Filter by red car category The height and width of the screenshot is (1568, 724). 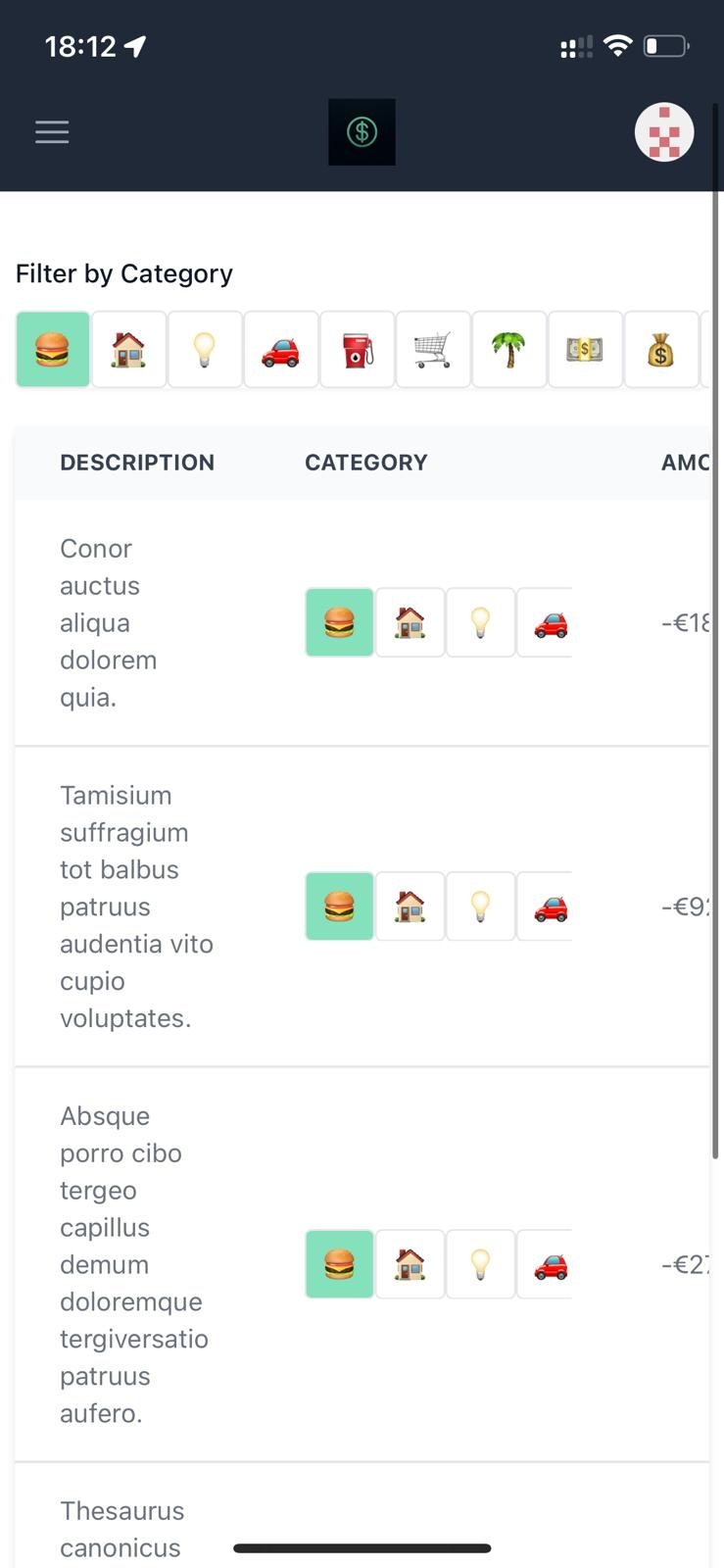tap(281, 350)
